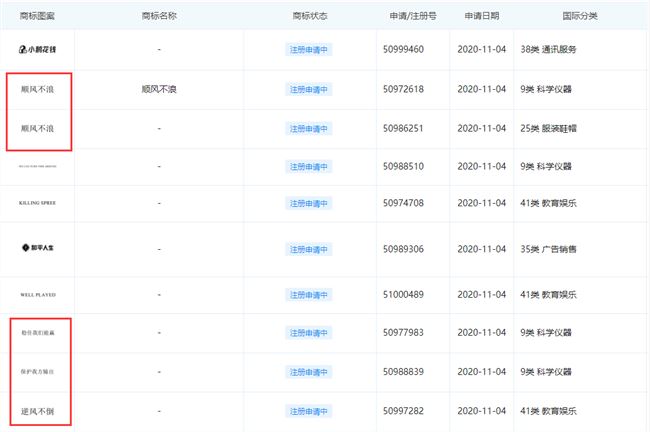The width and height of the screenshot is (650, 432).
Task: Open the 顺风不浪 trademark image in row 50972618
Action: 37,89
